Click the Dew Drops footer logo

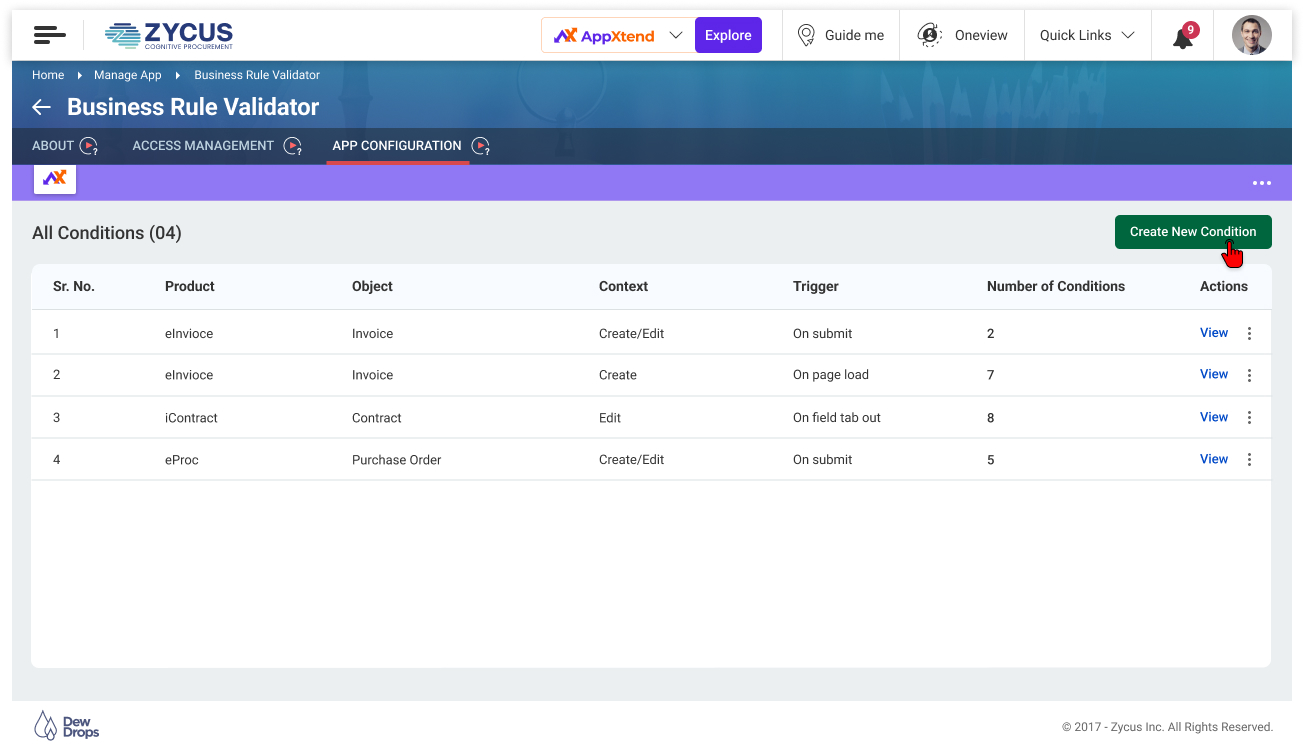67,726
